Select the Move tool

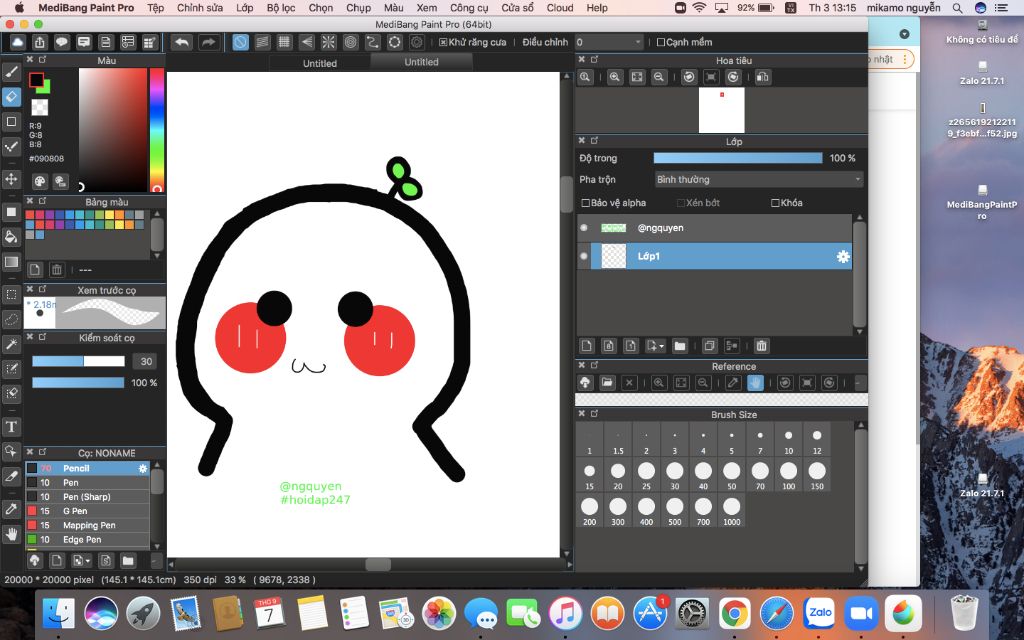tap(11, 179)
